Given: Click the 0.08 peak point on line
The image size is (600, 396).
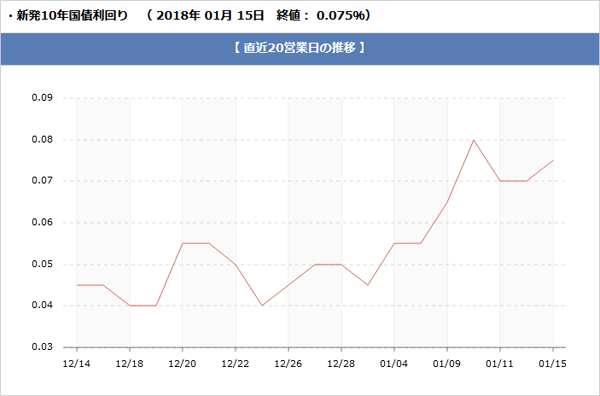Looking at the screenshot, I should pyautogui.click(x=474, y=140).
